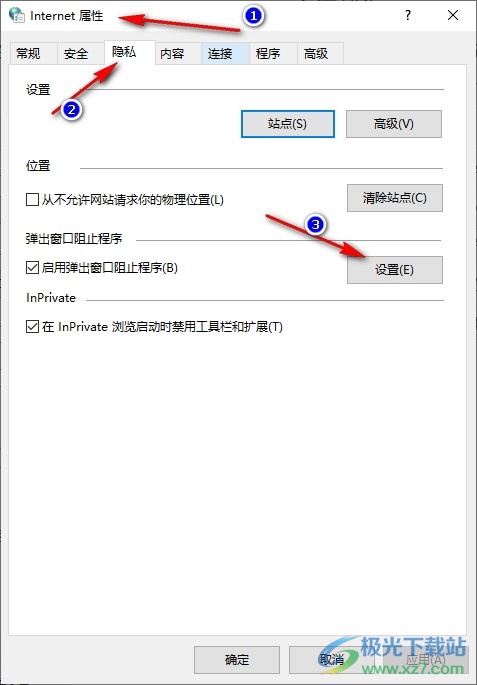Close the Internet 属性 dialog with X
Screen dimensions: 477x685
(x=453, y=15)
